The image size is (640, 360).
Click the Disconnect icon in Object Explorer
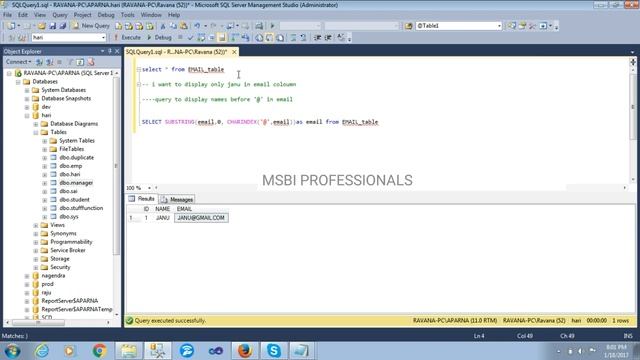coord(49,62)
